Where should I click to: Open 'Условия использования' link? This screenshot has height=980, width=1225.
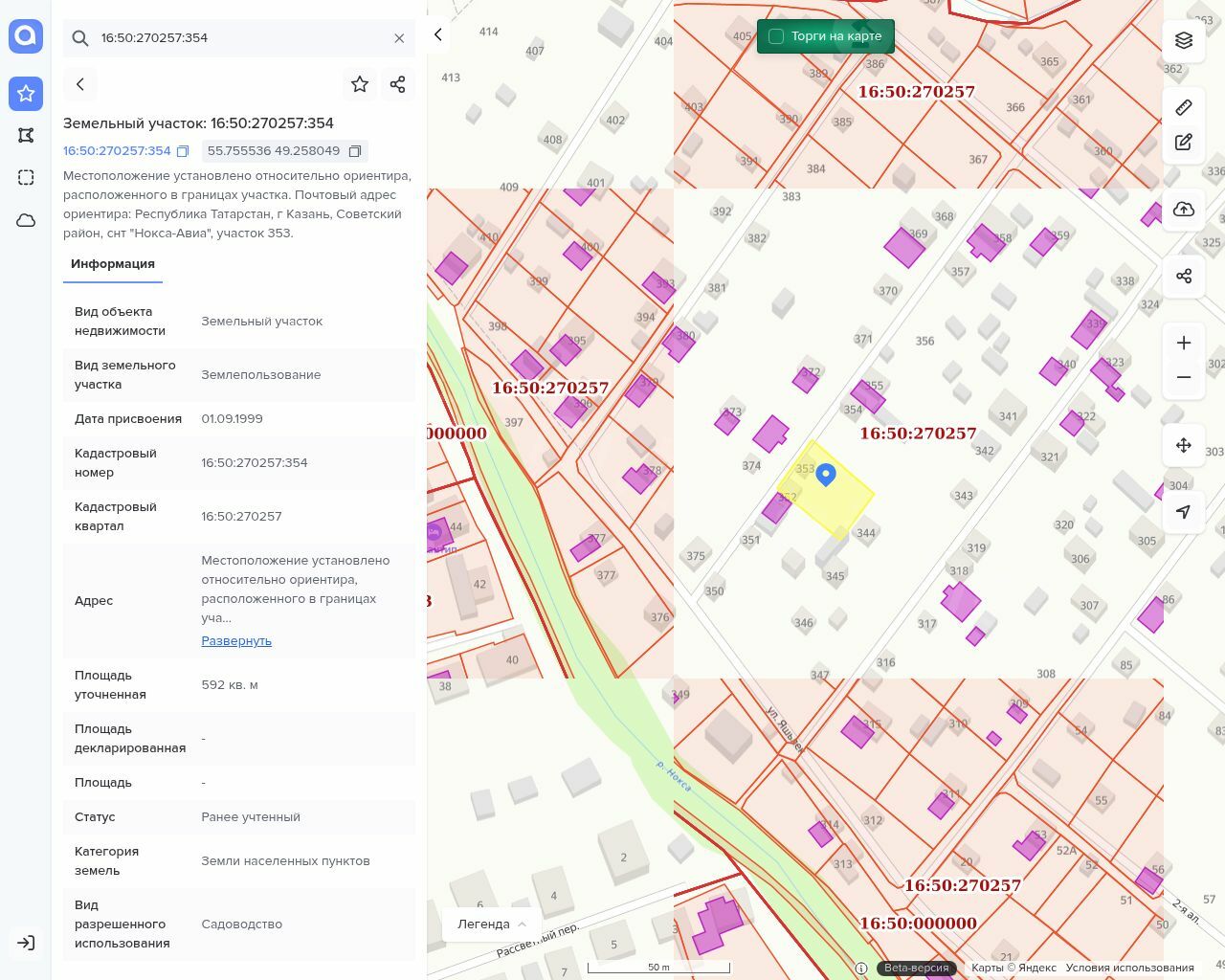(x=1129, y=968)
